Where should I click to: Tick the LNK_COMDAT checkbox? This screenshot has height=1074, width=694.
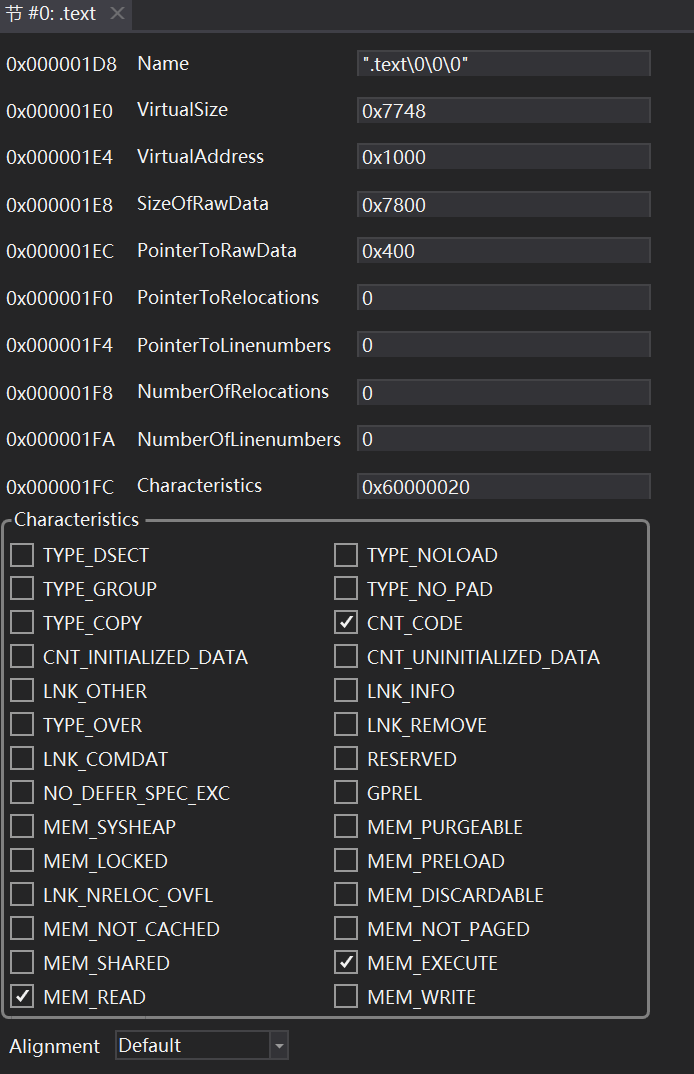[x=22, y=759]
